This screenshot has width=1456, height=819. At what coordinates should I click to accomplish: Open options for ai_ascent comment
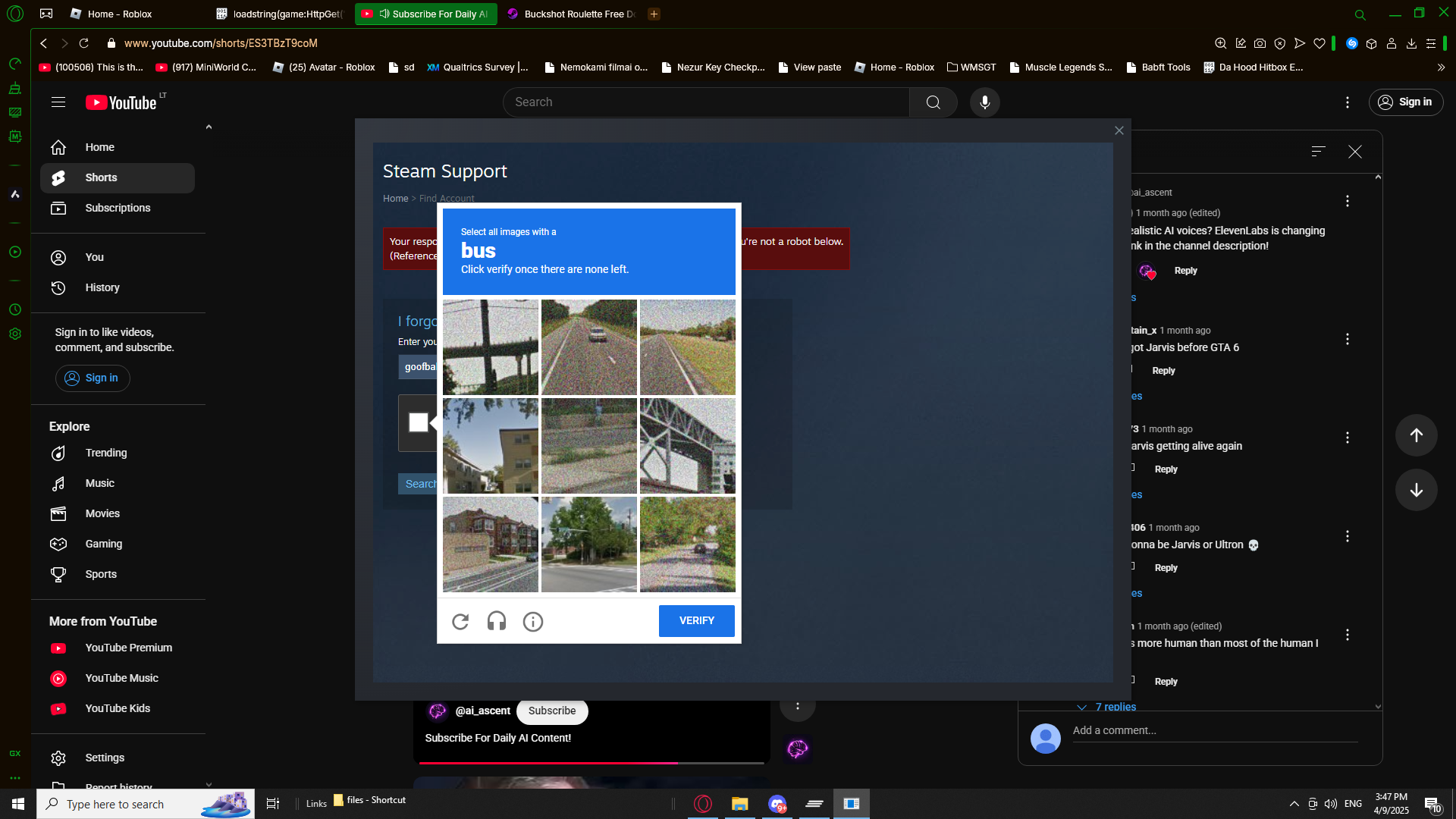pyautogui.click(x=1348, y=201)
